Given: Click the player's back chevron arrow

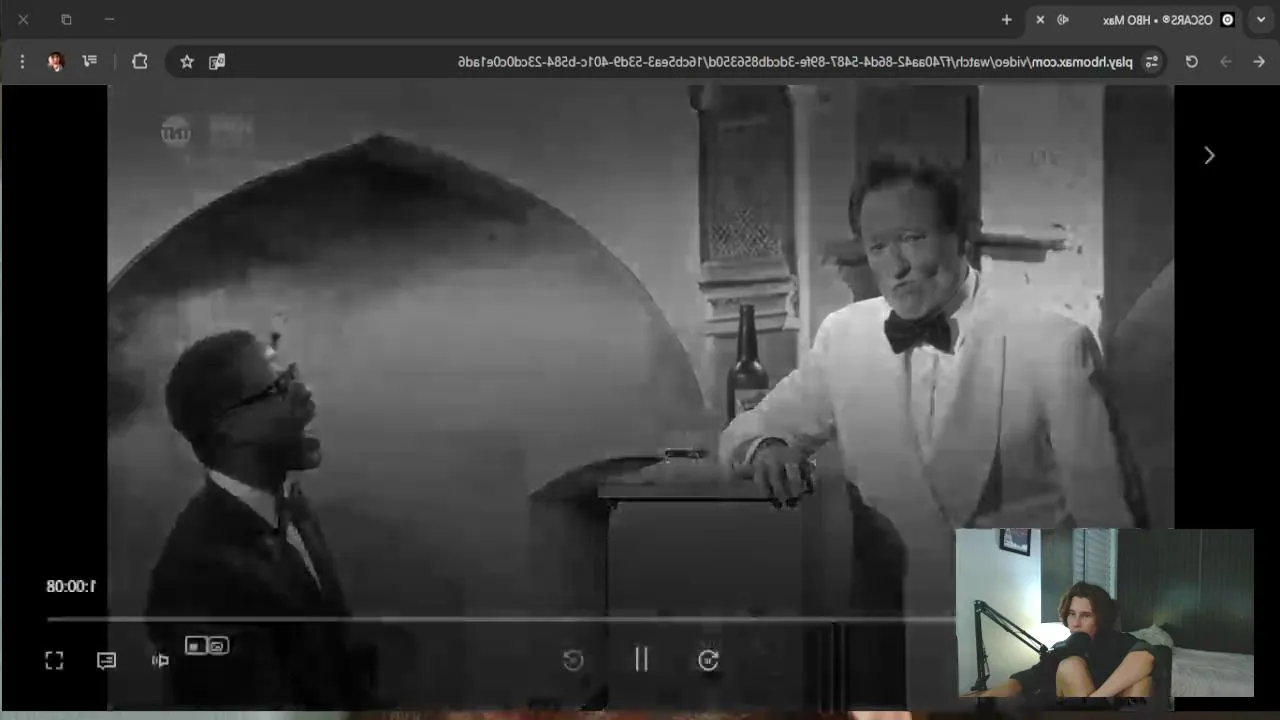Looking at the screenshot, I should 1209,155.
